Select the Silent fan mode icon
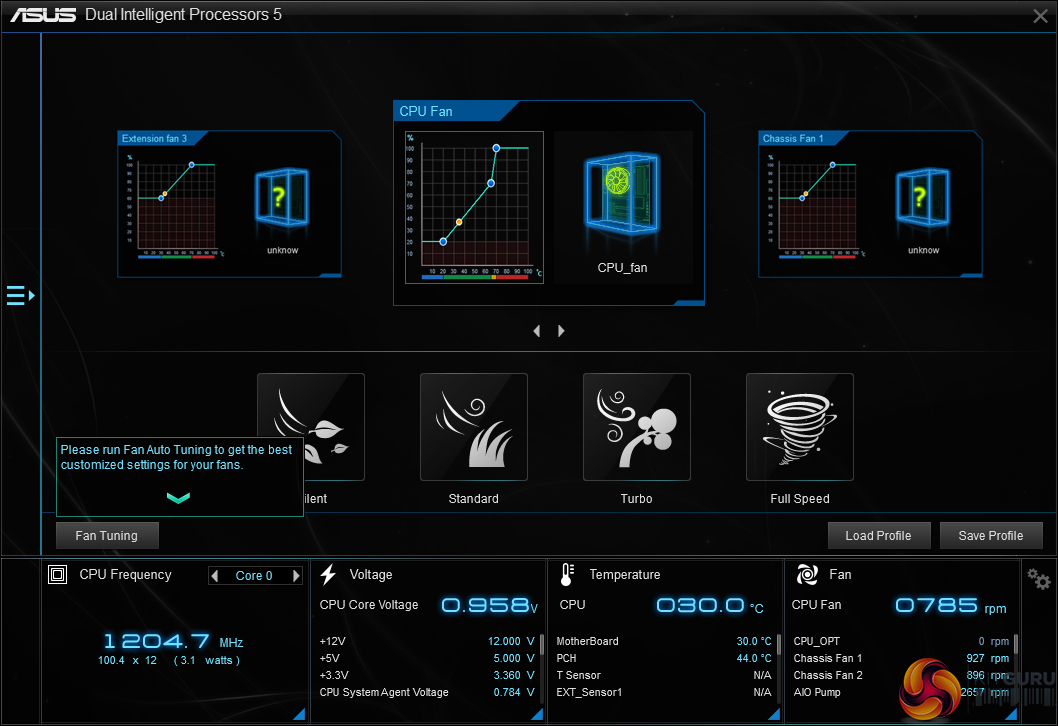 click(311, 427)
